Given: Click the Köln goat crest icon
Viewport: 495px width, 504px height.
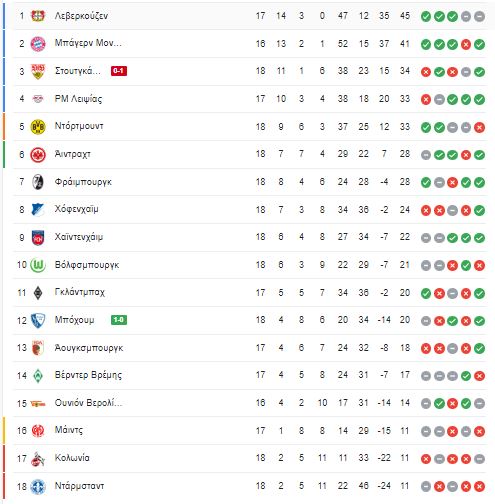Looking at the screenshot, I should click(x=38, y=459).
